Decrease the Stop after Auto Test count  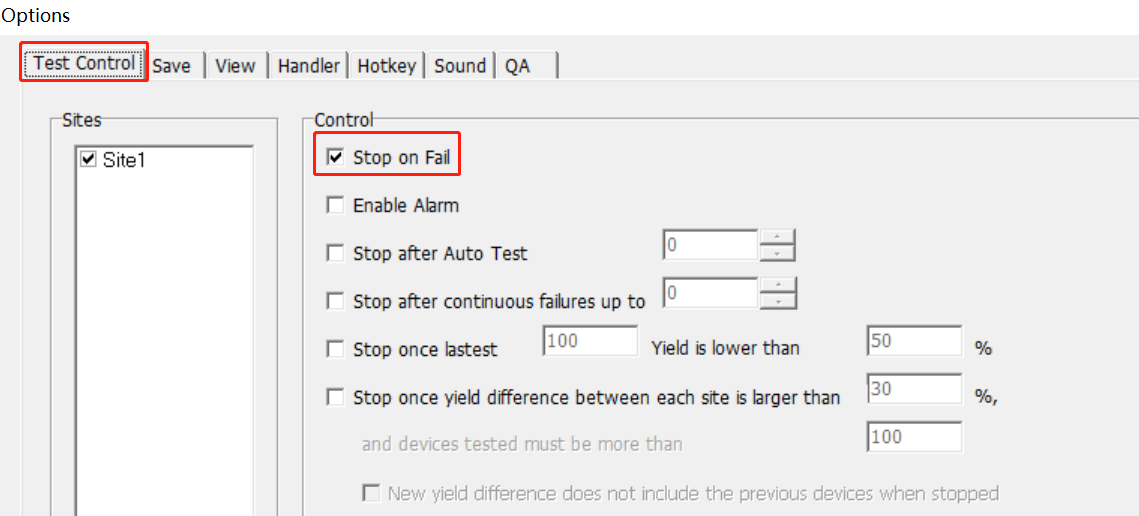777,252
